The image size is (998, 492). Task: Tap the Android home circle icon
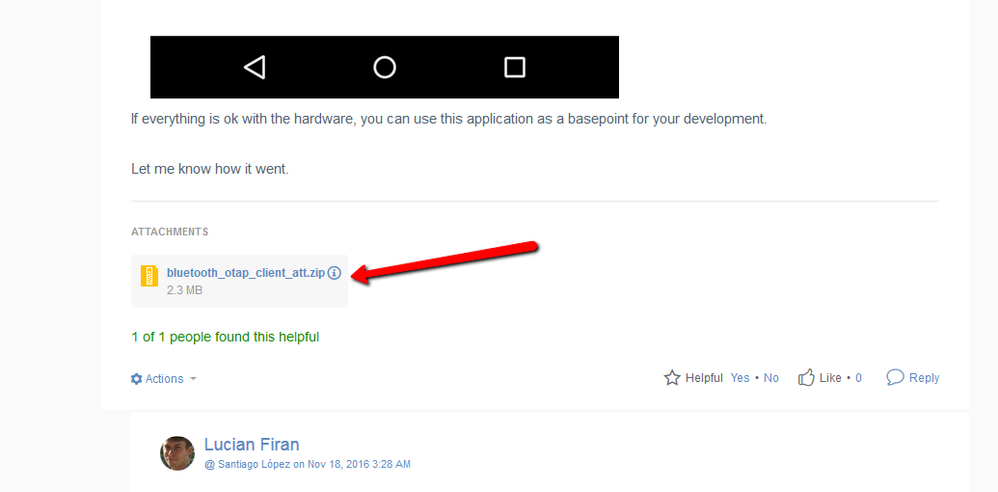pos(384,67)
